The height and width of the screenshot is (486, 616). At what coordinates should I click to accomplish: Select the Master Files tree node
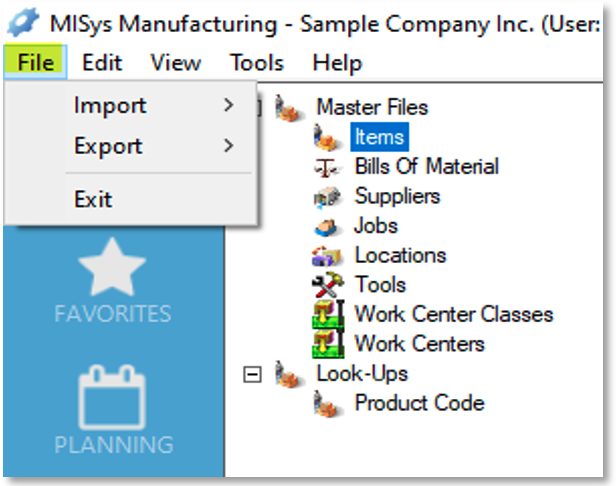pos(372,107)
